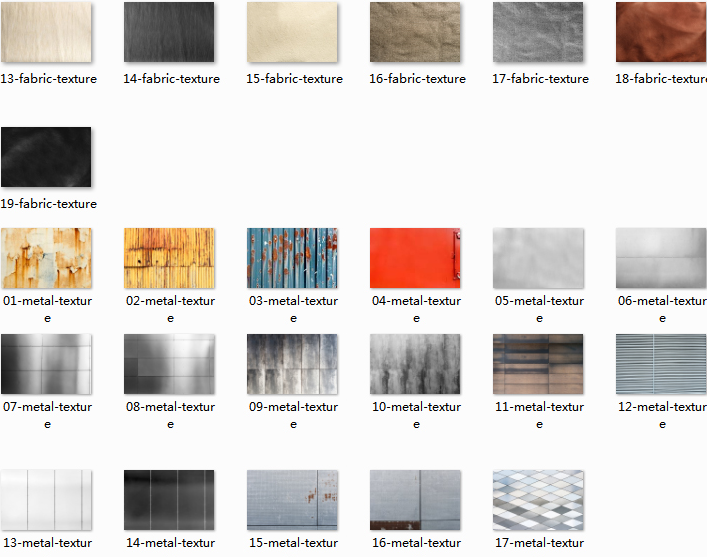
Task: Select the gray 17-fabric-texture thumbnail
Action: [x=538, y=32]
